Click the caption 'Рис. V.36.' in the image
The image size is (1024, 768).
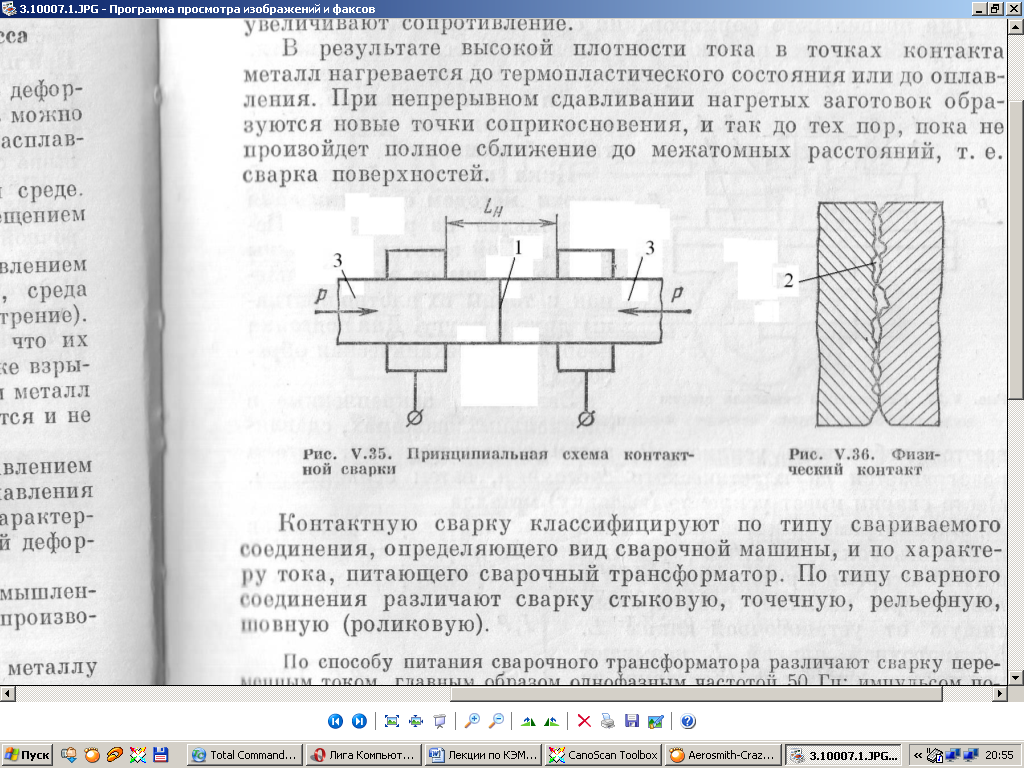pyautogui.click(x=832, y=455)
